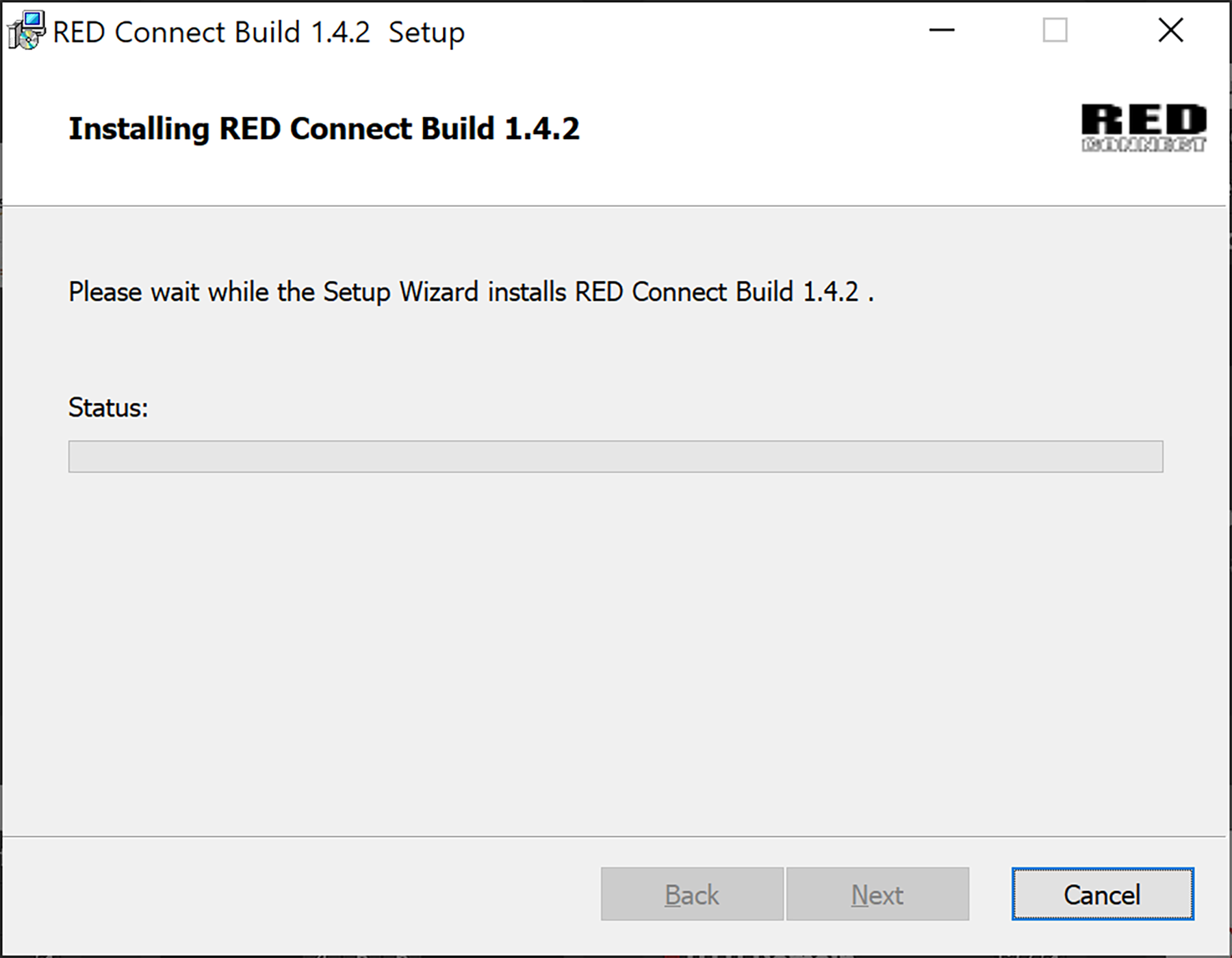Screen dimensions: 1232x958
Task: Click the installer icon in the title bar
Action: [26, 31]
